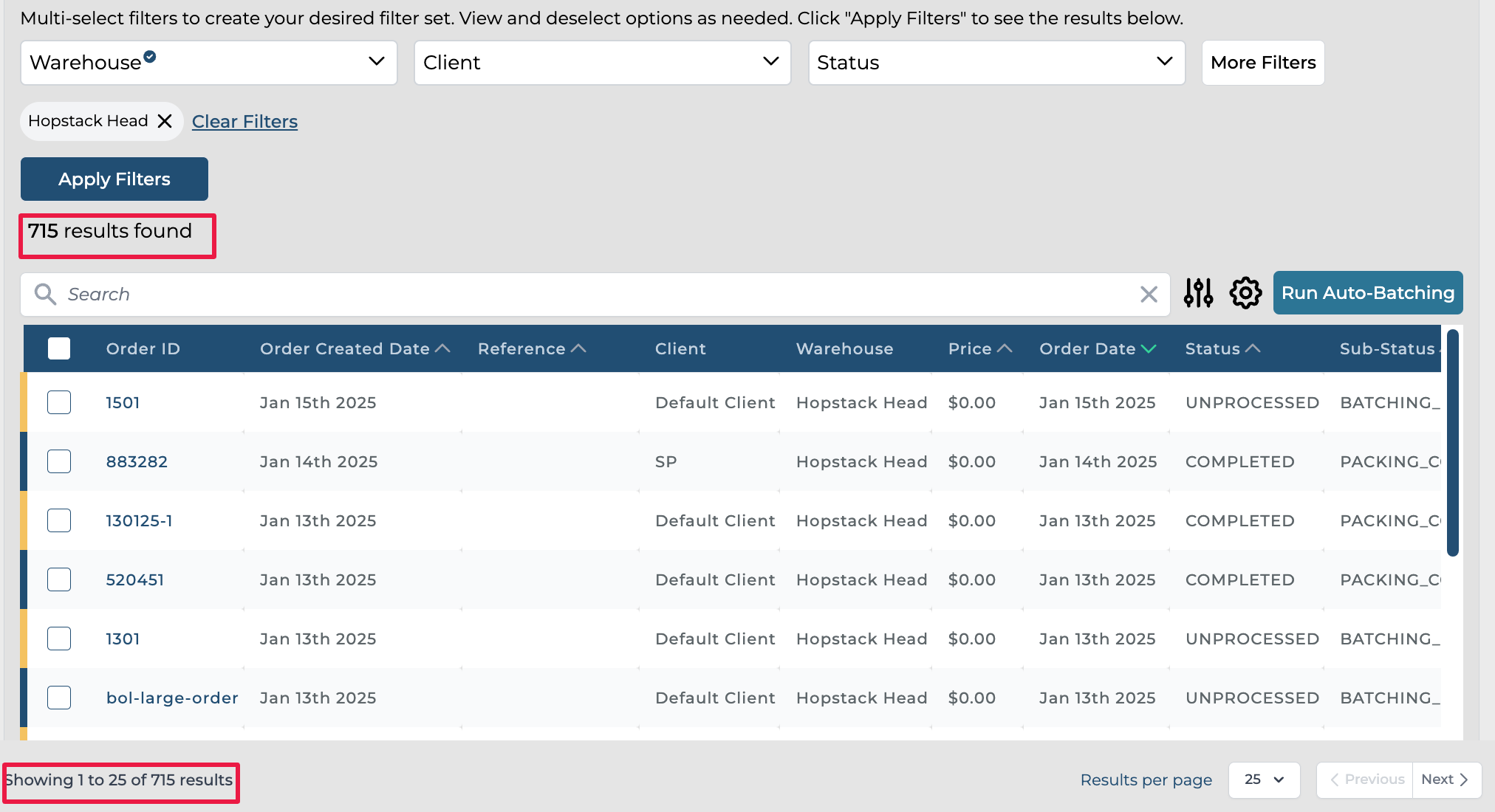The image size is (1495, 812).
Task: Click into the Search field
Action: click(591, 295)
